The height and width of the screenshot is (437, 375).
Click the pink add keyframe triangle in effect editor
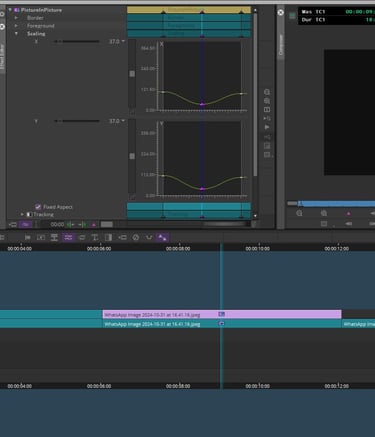pyautogui.click(x=94, y=225)
